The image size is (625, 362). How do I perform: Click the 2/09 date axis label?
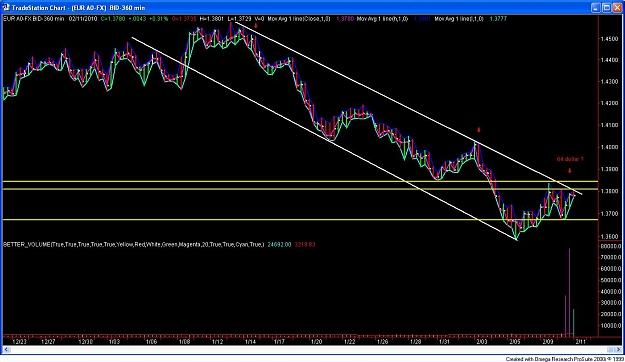[x=548, y=342]
